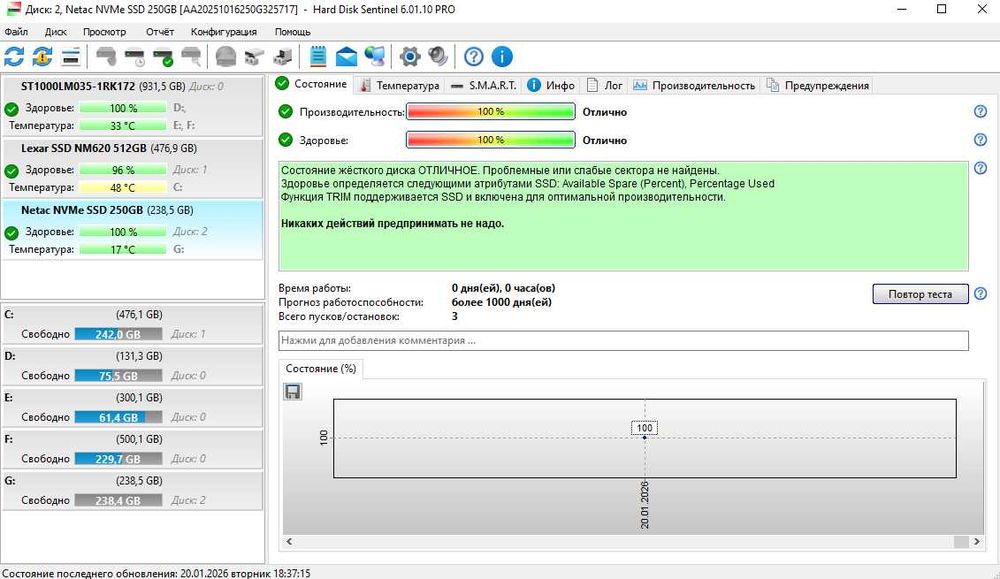Click the first grey disk test icon

(106, 57)
